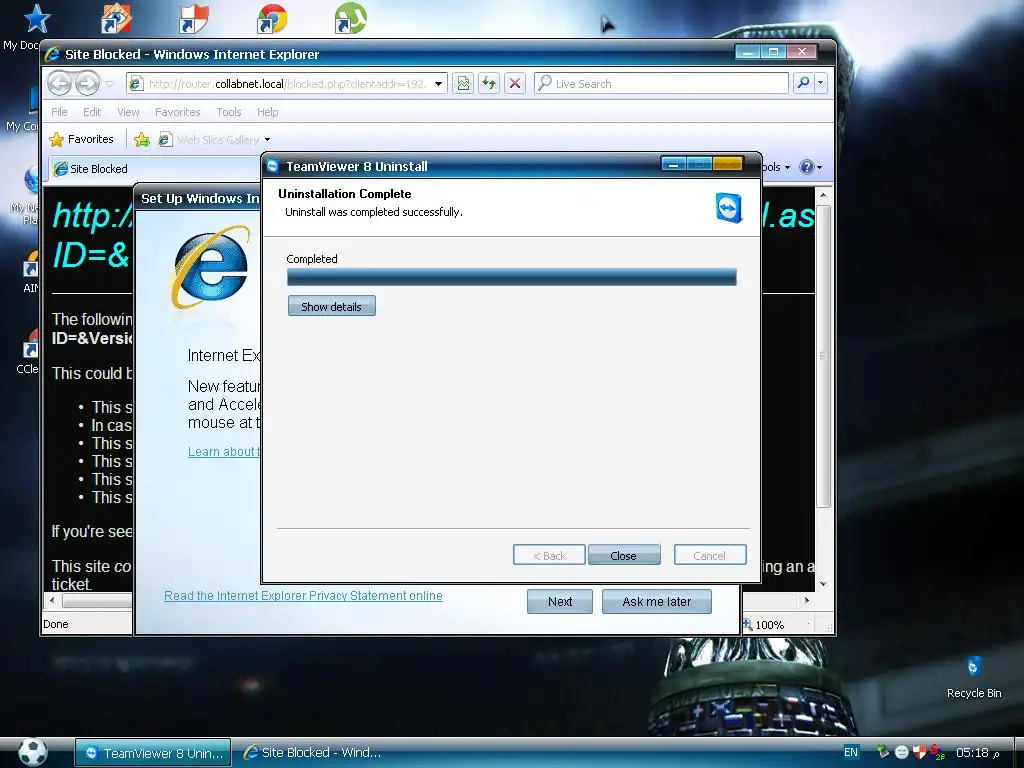The width and height of the screenshot is (1024, 768).
Task: Click the Internet Explorer Back arrow
Action: point(59,84)
